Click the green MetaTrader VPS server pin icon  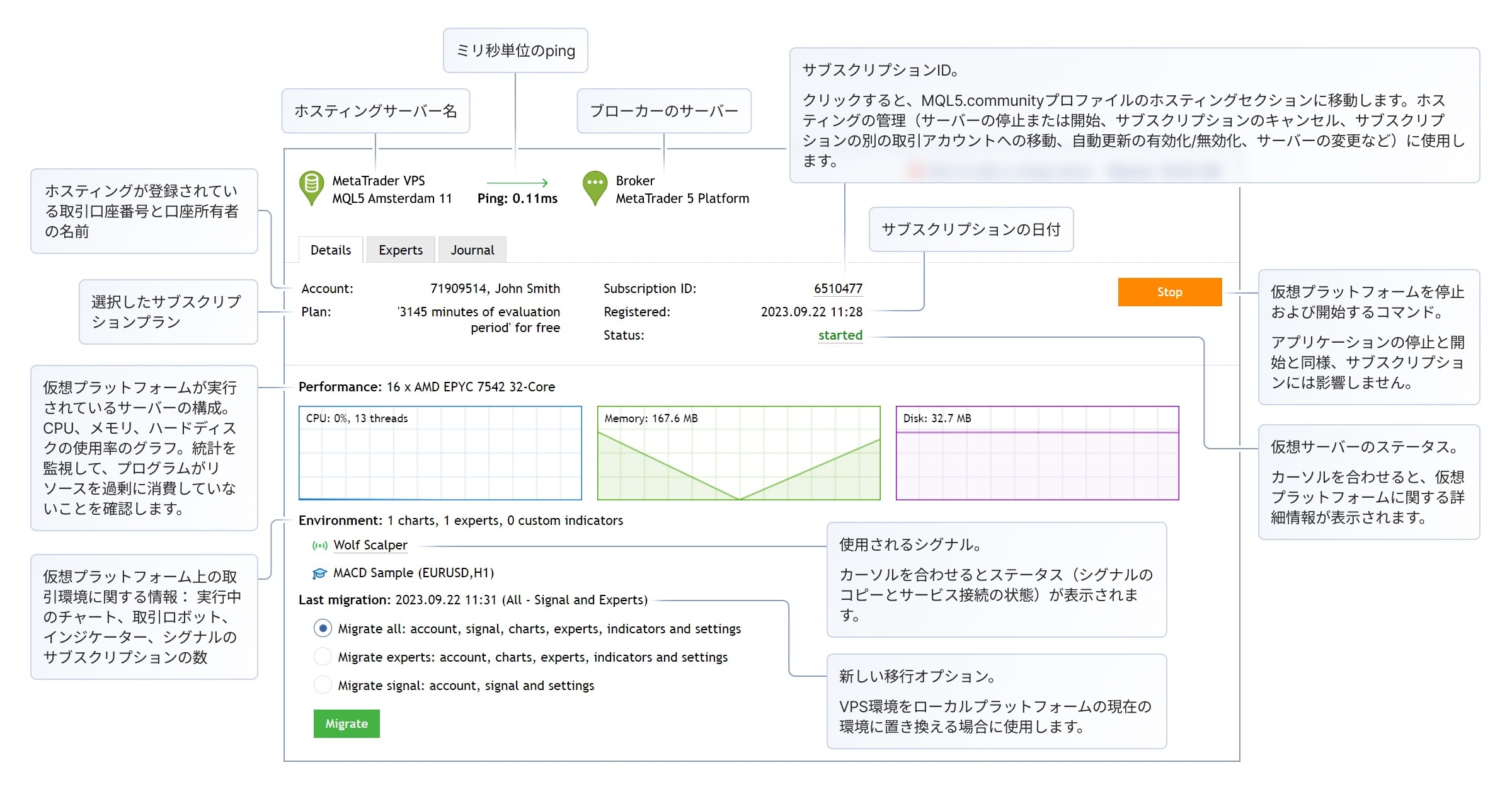tap(311, 188)
